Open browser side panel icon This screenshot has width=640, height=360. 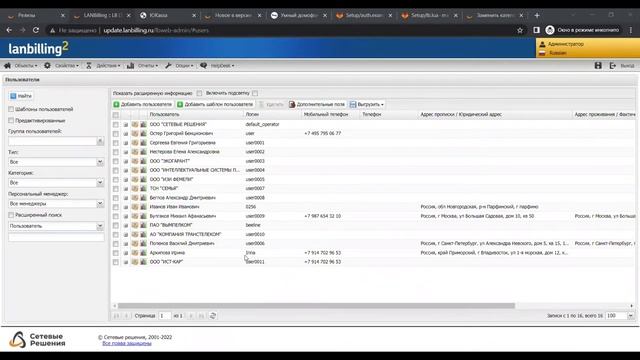[x=536, y=30]
